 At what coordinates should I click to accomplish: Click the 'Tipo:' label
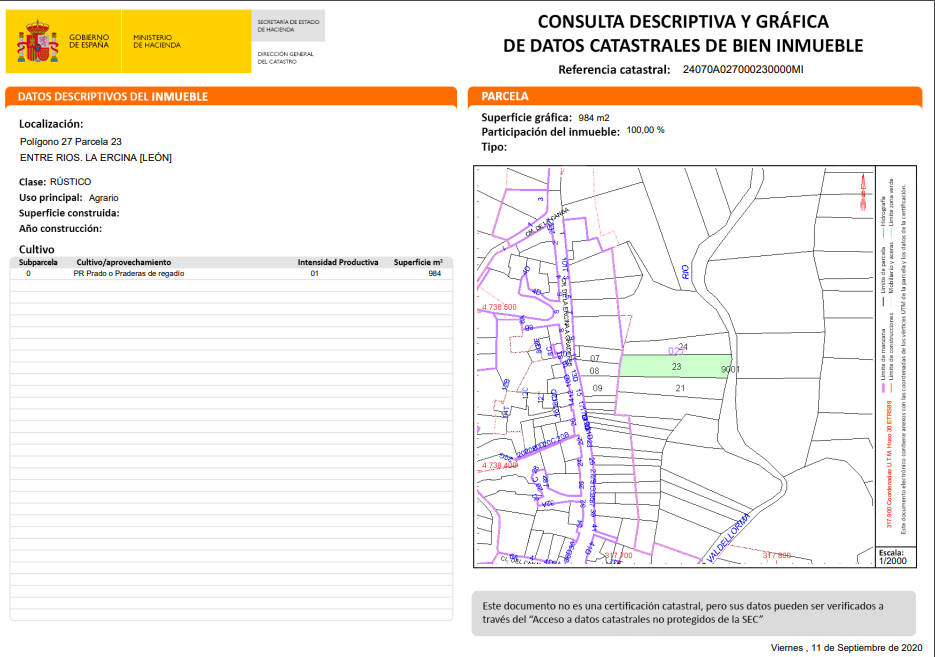[494, 147]
